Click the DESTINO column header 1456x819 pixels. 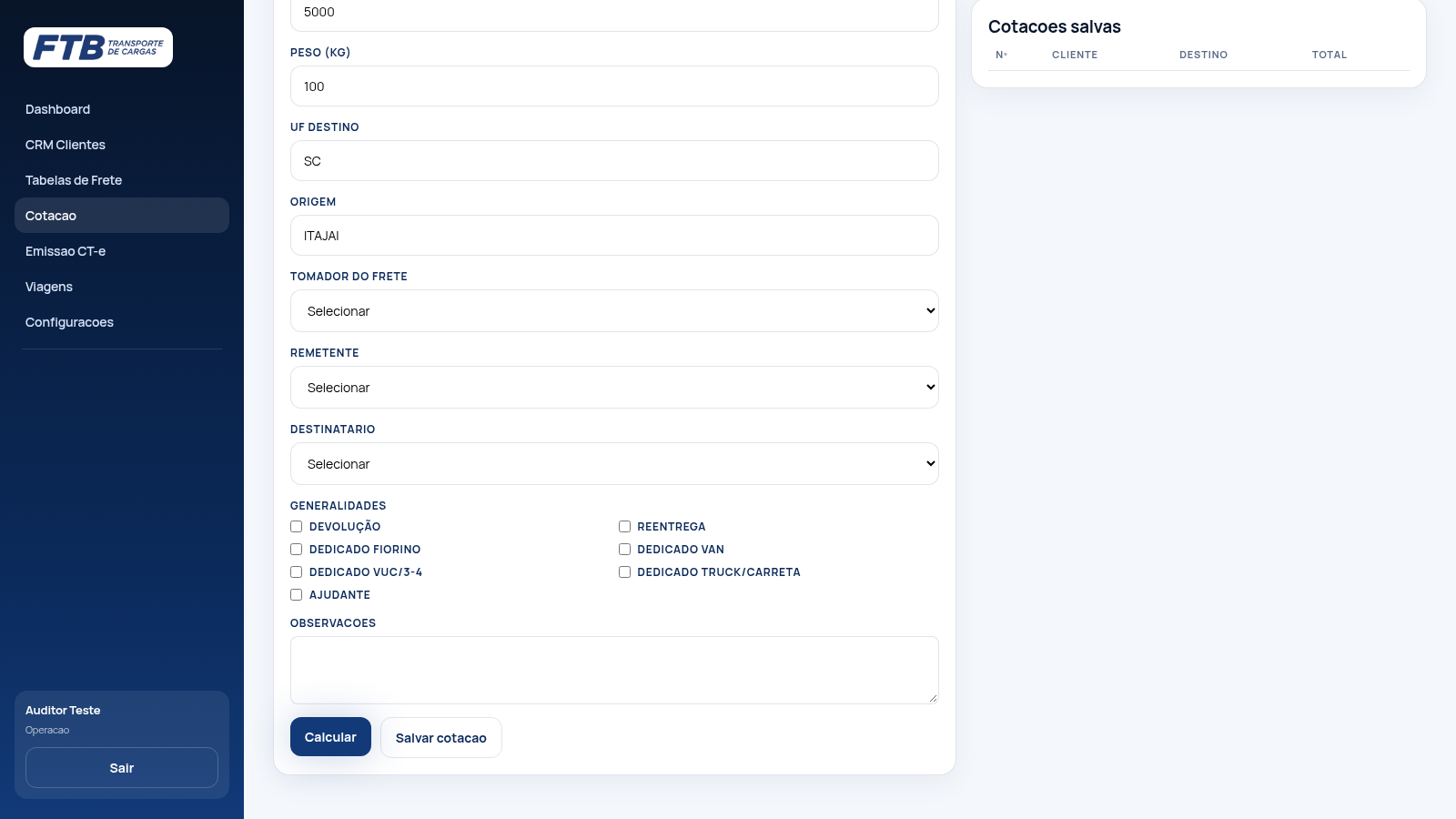click(x=1203, y=55)
